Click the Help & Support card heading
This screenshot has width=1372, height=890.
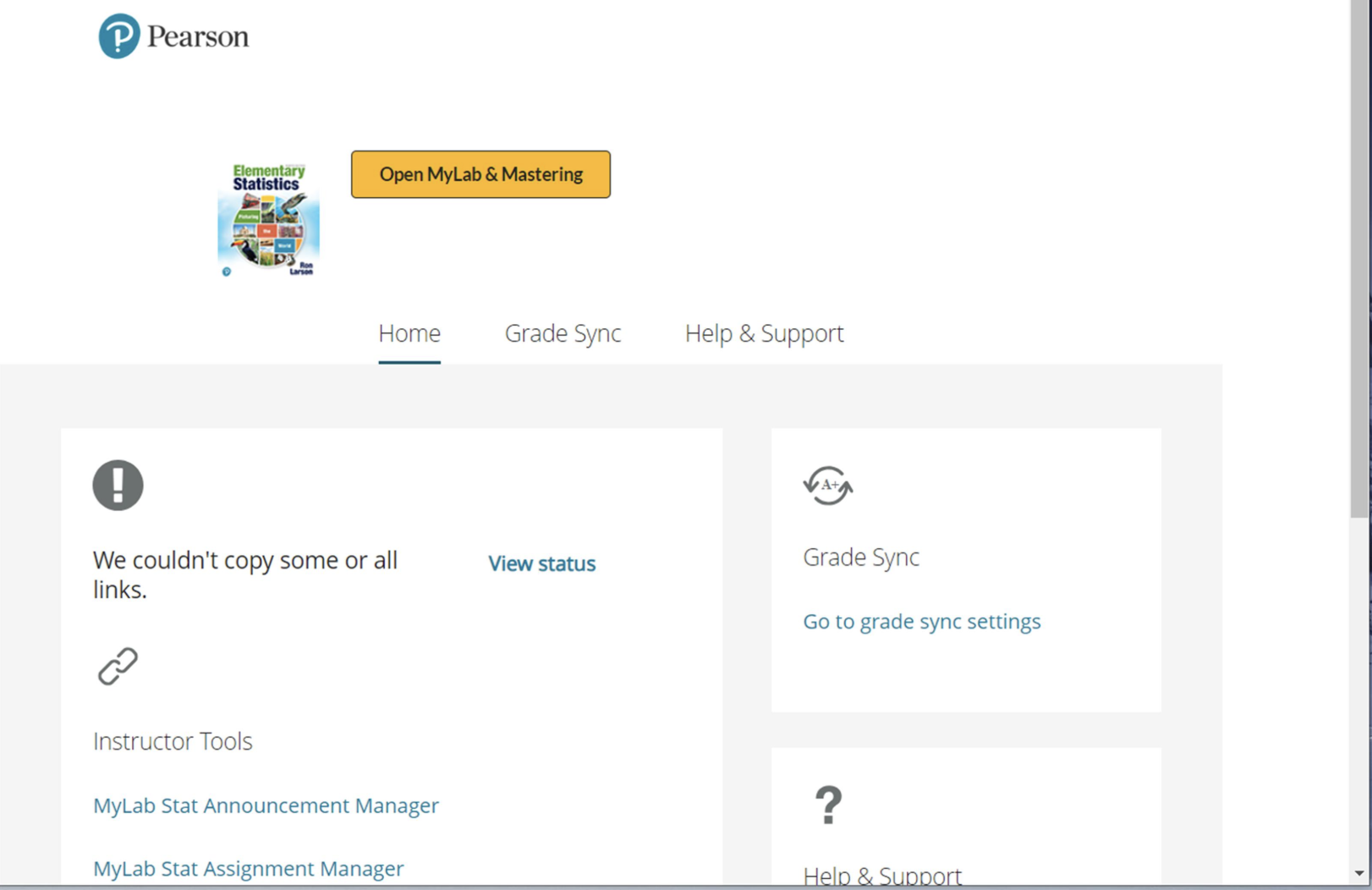point(881,876)
